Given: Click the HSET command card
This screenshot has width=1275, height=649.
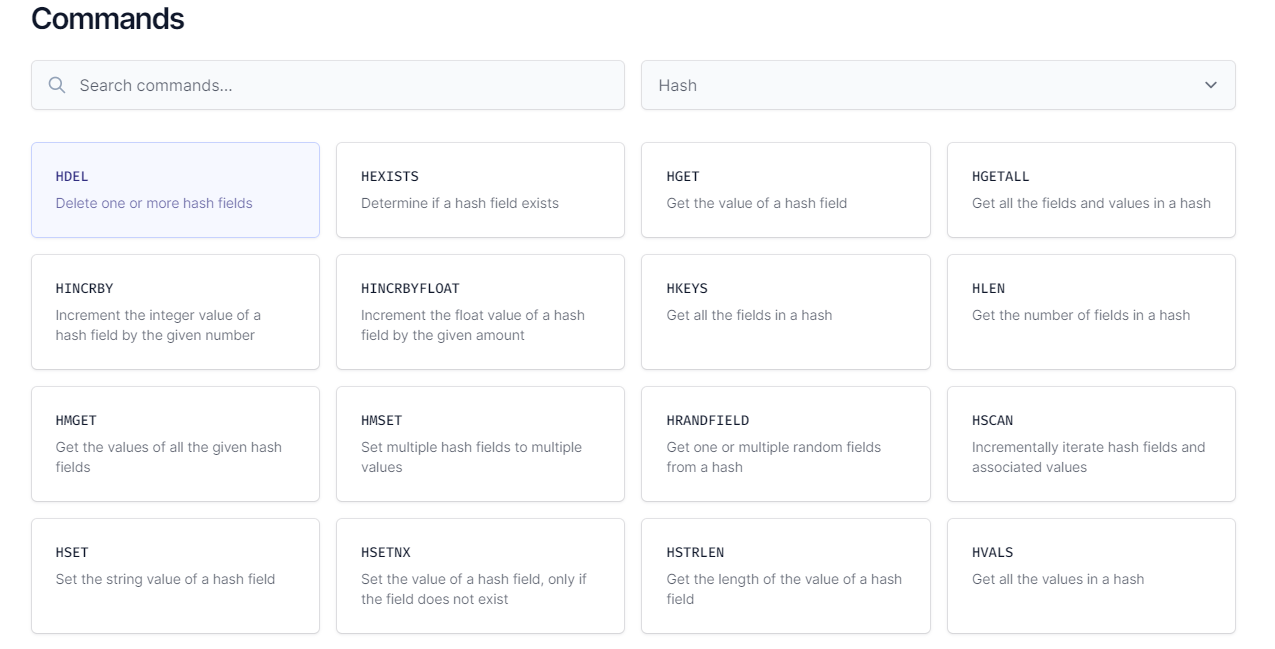Looking at the screenshot, I should 175,576.
